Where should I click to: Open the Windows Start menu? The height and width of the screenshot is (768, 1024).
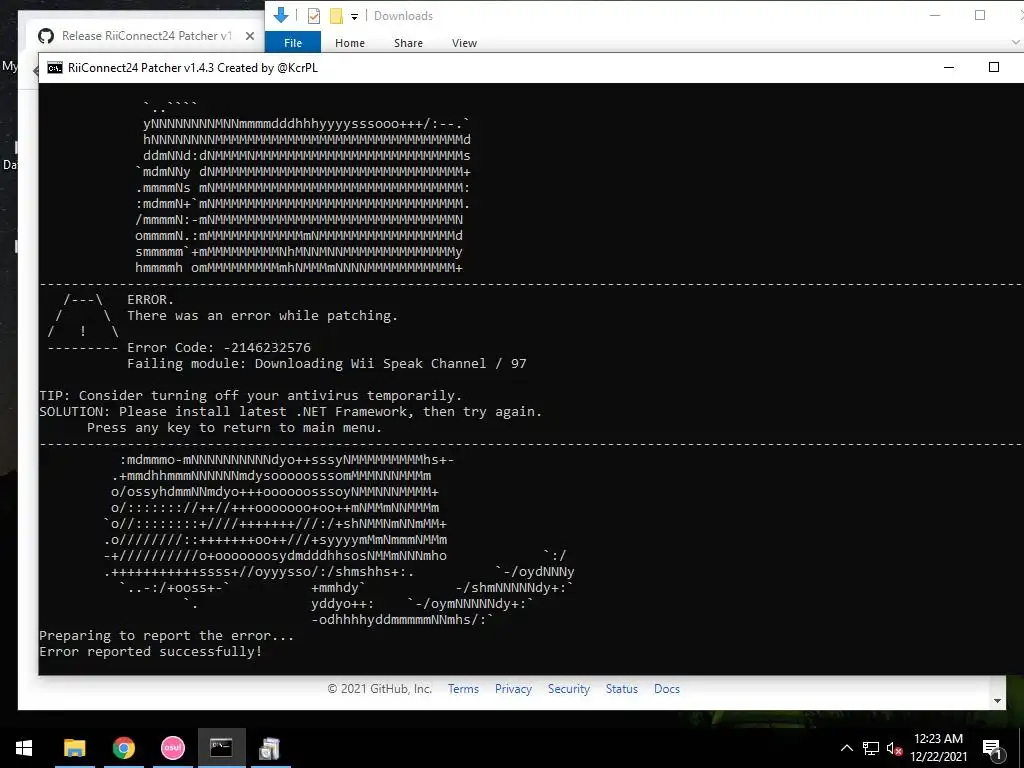tap(24, 748)
